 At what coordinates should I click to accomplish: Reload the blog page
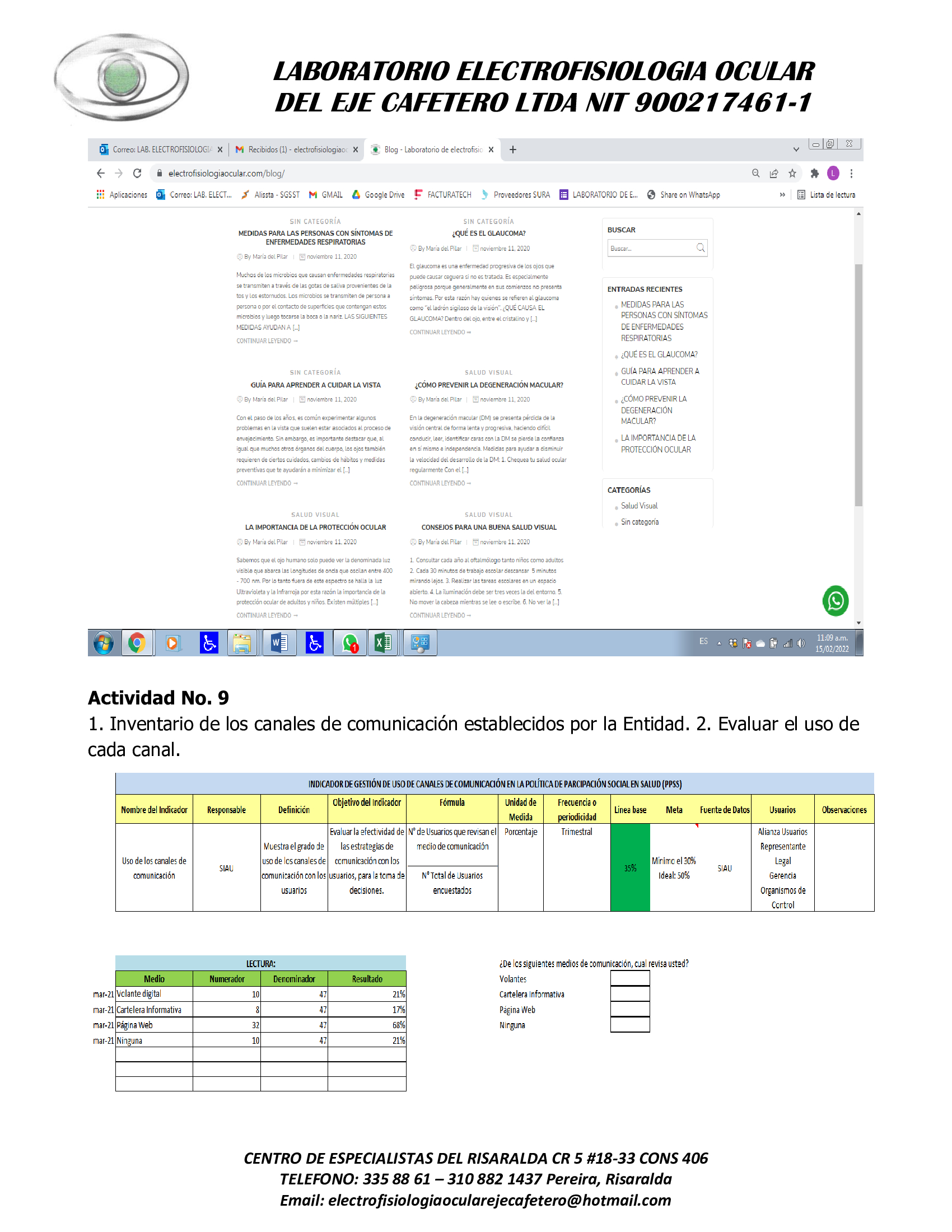click(137, 173)
